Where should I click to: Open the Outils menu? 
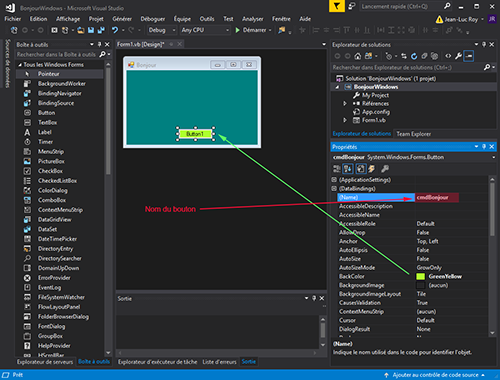pos(207,19)
